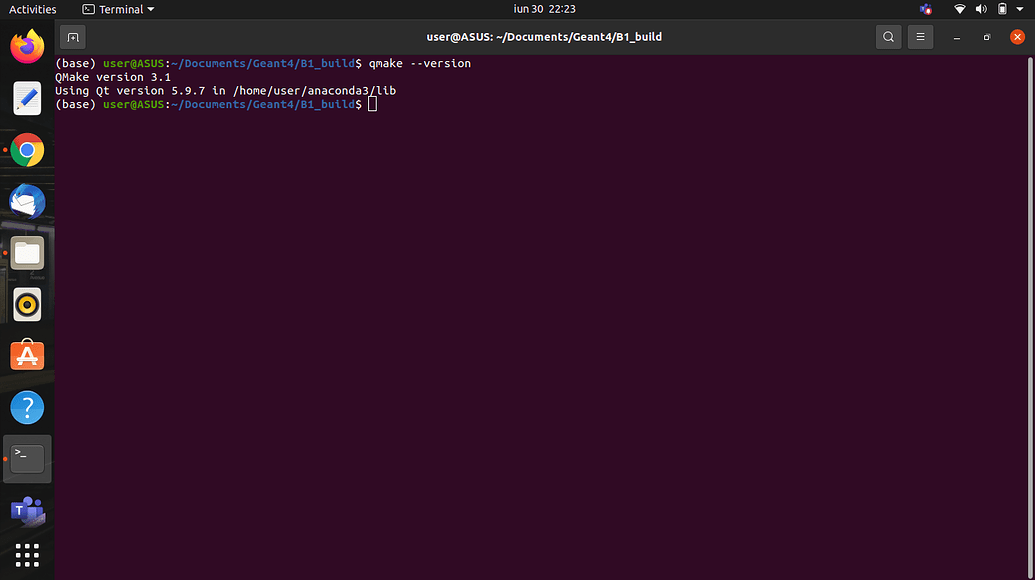Open the clock and calendar panel
Screen dimensions: 1035x580
pos(544,9)
